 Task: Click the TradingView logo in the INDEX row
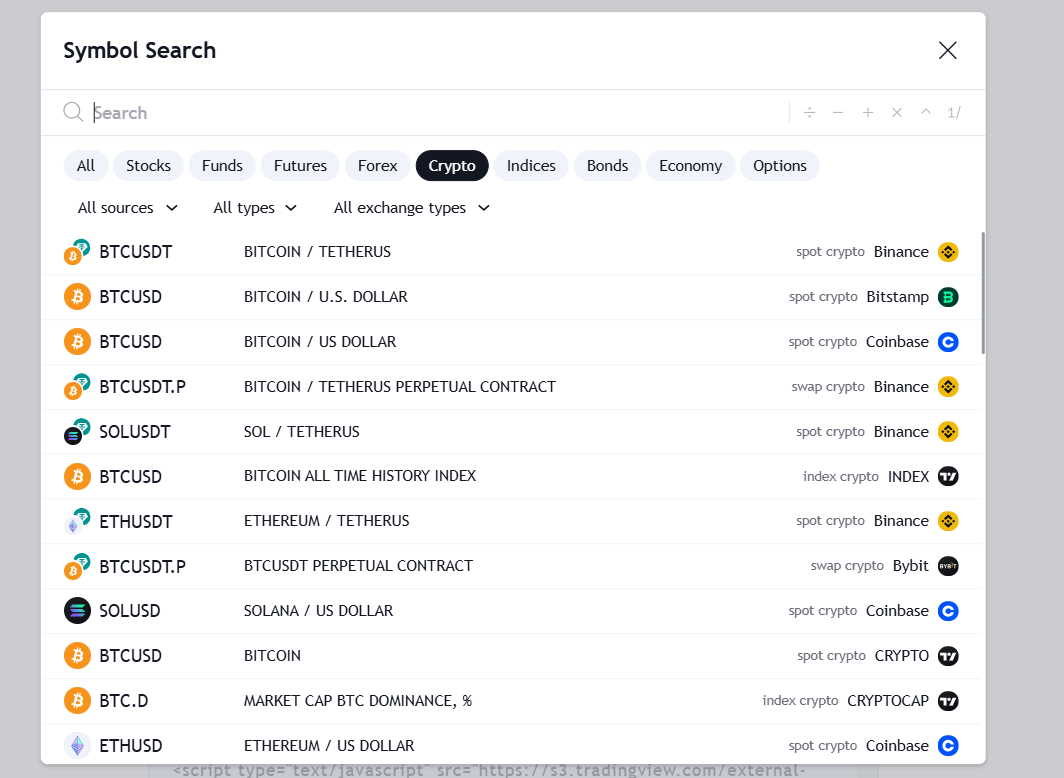pyautogui.click(x=948, y=476)
